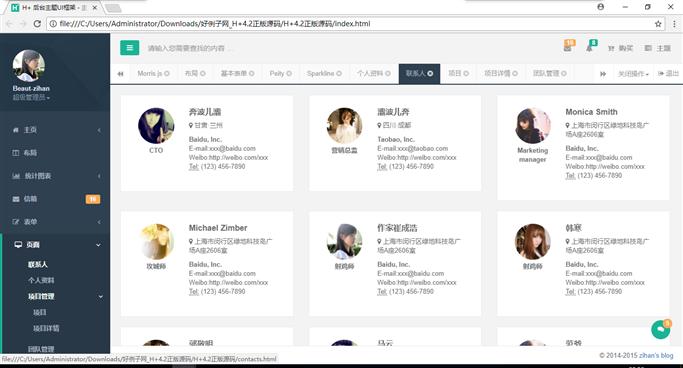This screenshot has height=368, width=683.
Task: Switch to the 团队管理 tab label
Action: click(x=546, y=74)
